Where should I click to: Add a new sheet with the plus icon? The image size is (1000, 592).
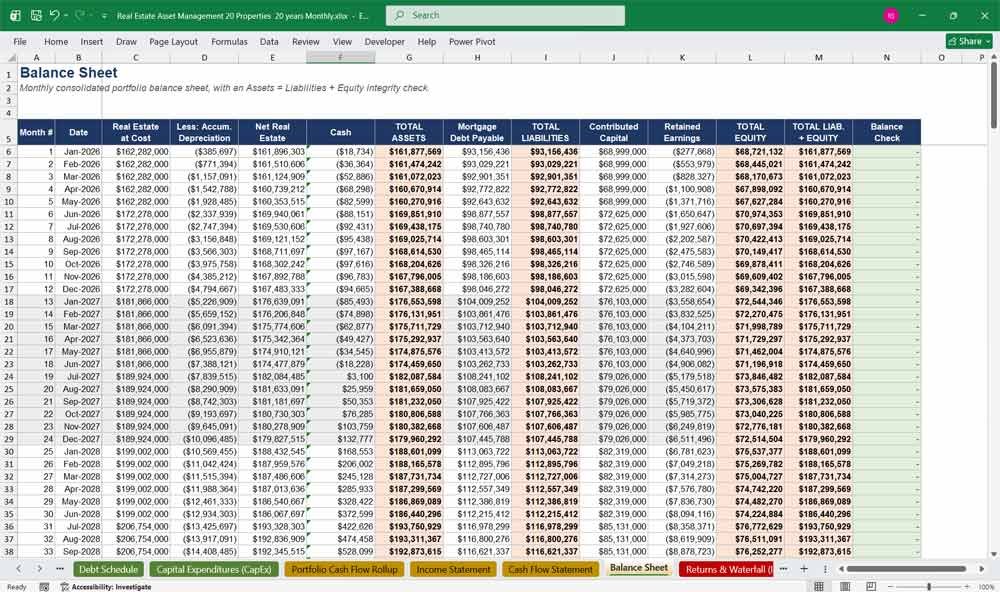coord(804,568)
